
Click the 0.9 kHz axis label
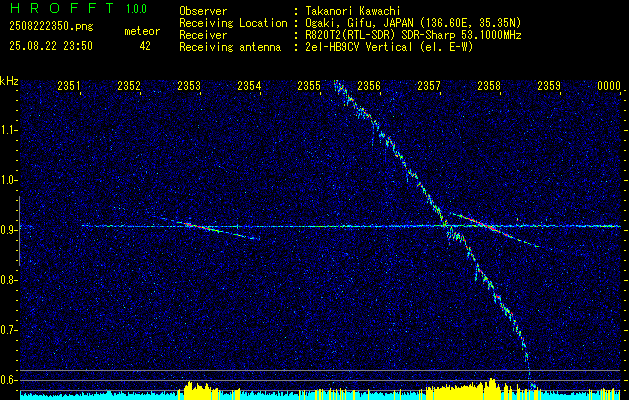tap(7, 230)
